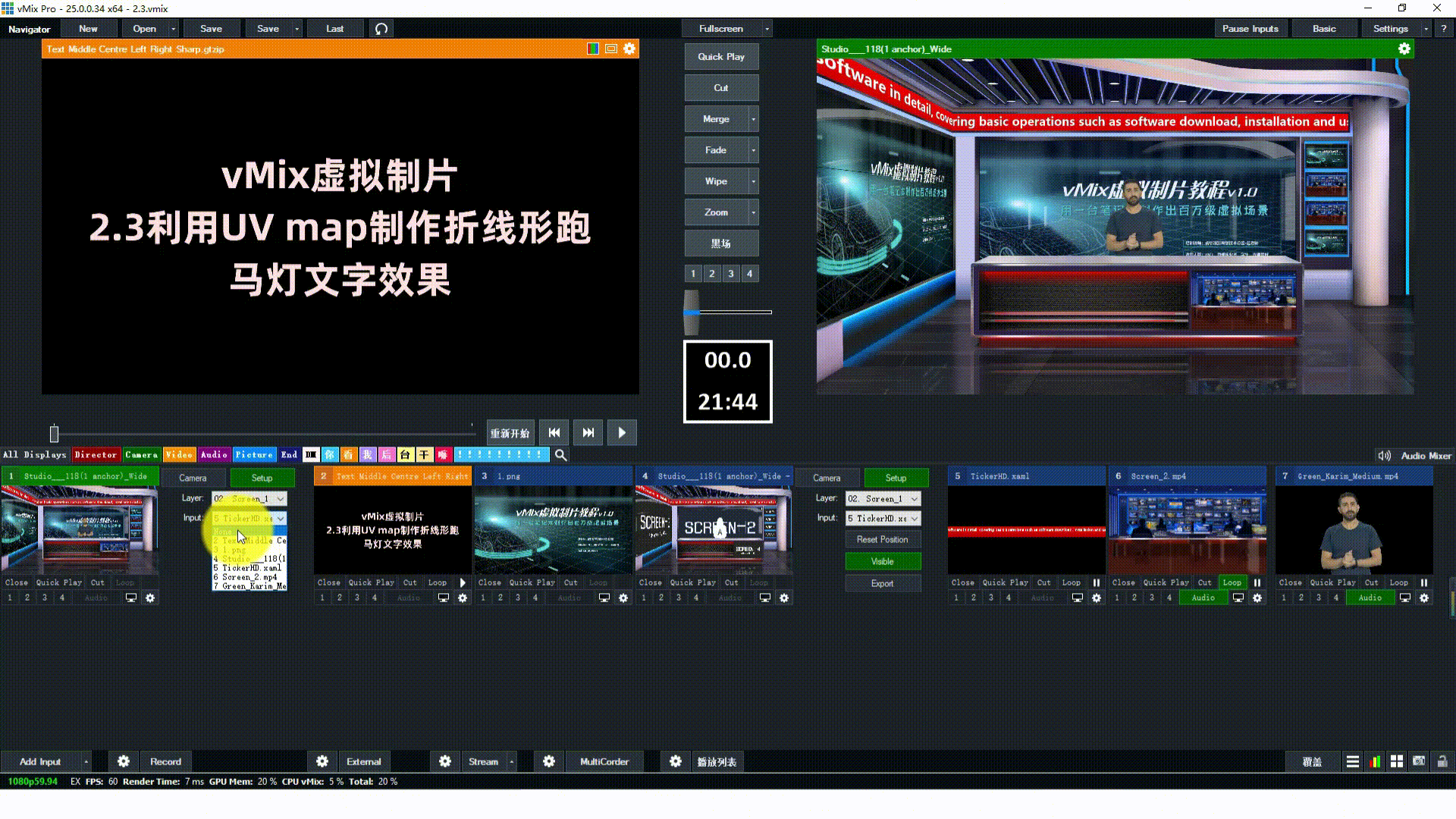Click the list view icon in bottom bar
This screenshot has height=819, width=1456.
click(x=1353, y=761)
